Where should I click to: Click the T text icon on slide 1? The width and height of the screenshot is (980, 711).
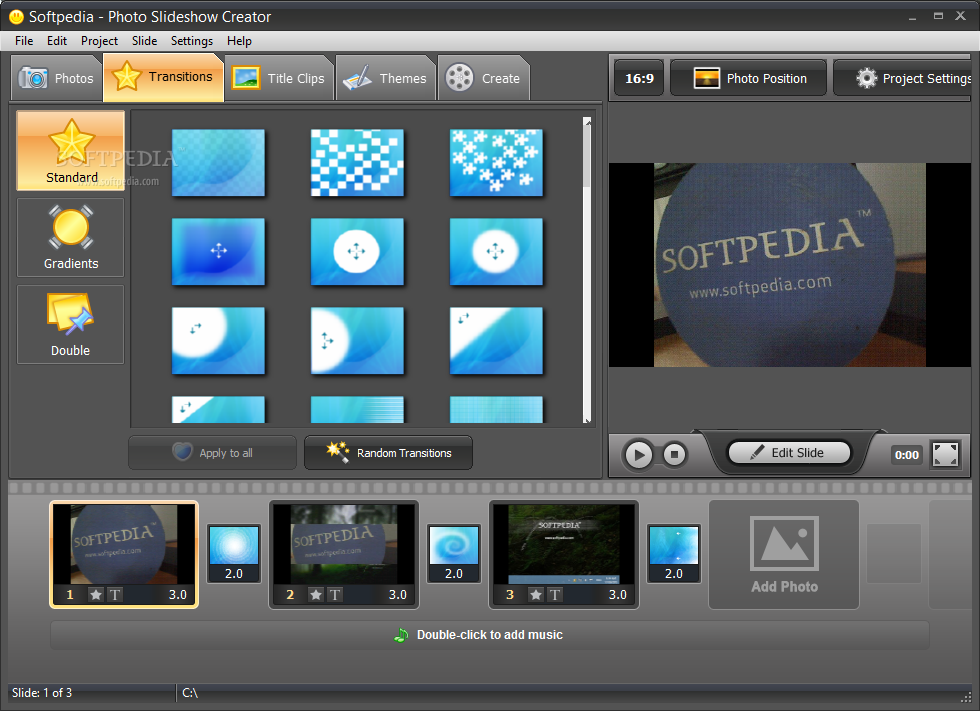(x=115, y=595)
